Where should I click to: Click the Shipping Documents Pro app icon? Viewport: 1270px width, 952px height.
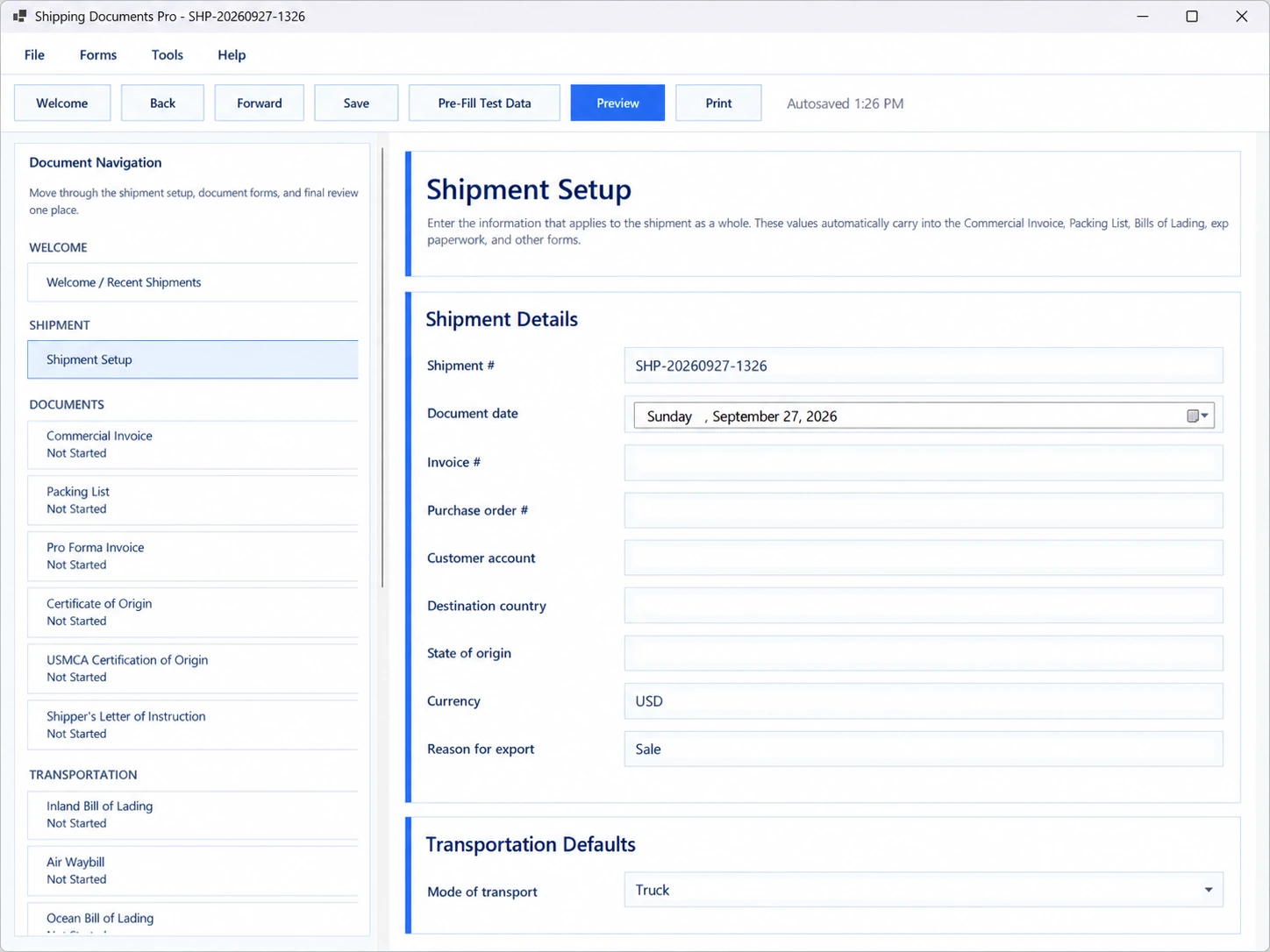coord(19,17)
